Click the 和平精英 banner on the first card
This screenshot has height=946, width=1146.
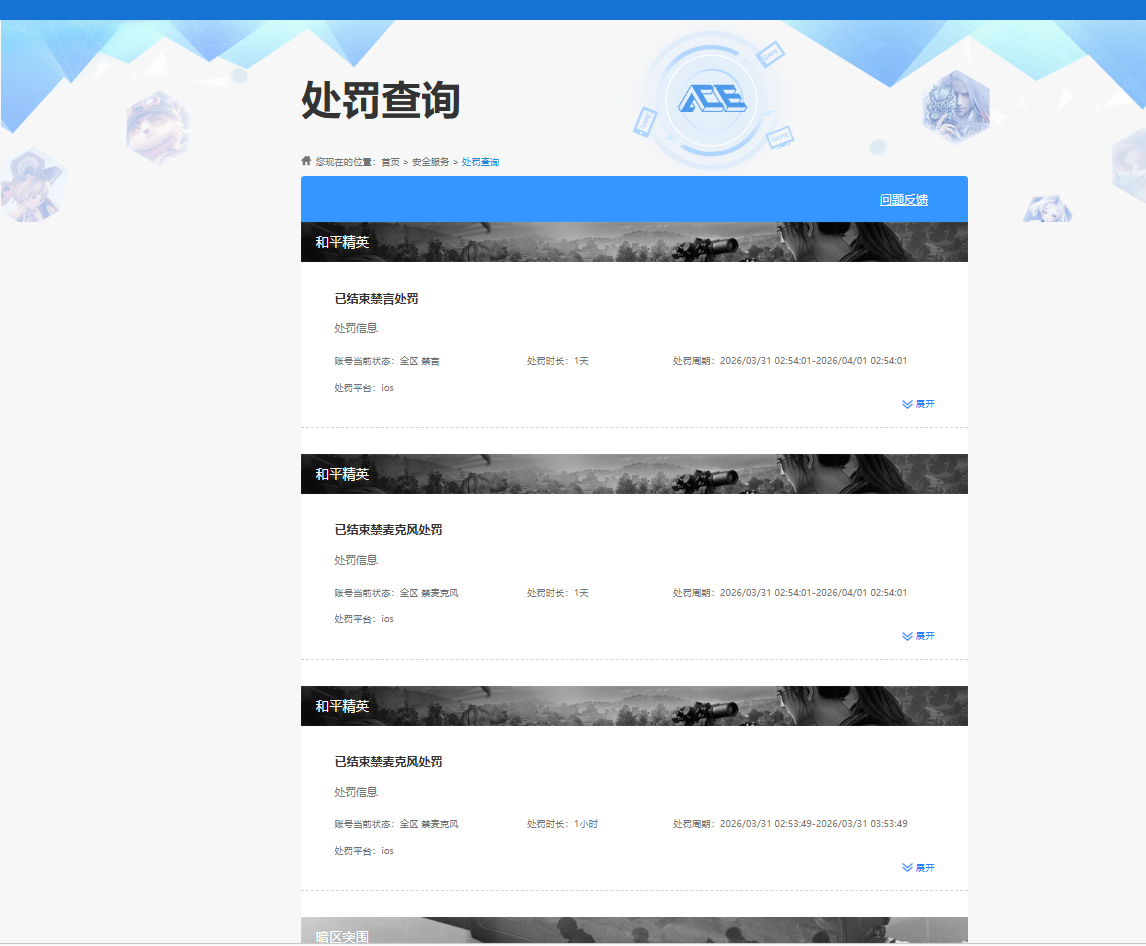(x=634, y=241)
